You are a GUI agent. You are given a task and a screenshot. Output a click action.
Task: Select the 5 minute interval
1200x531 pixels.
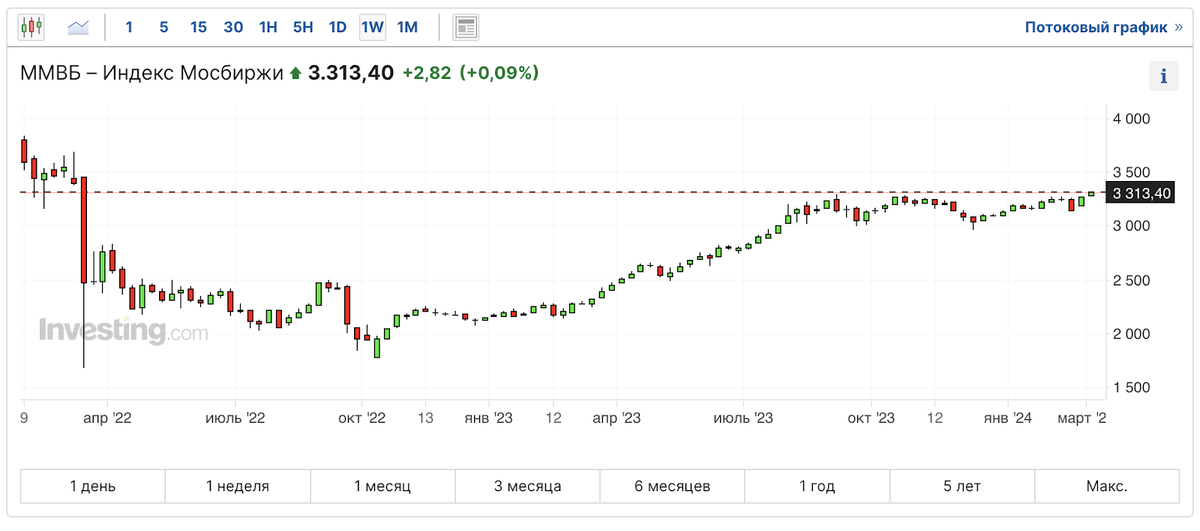click(164, 27)
